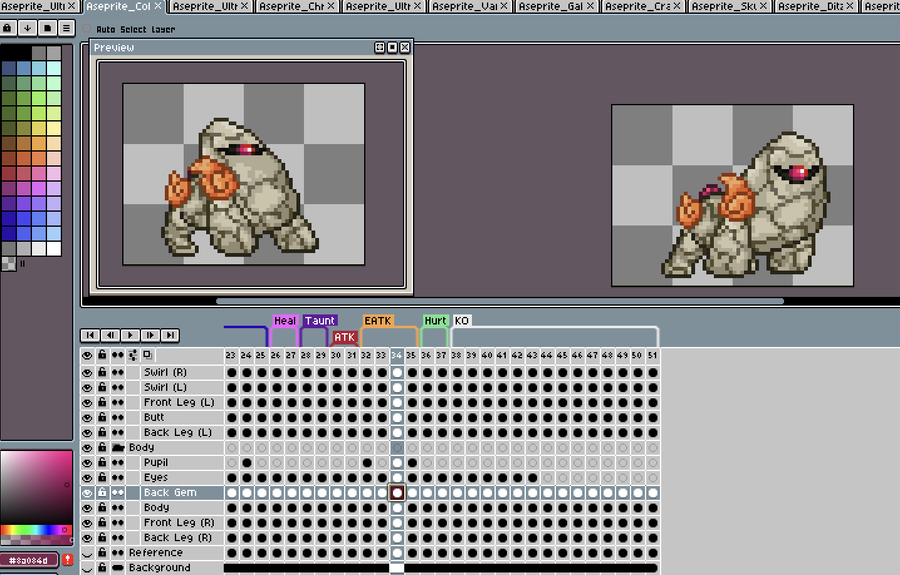Toggle lock for all layers in header
This screenshot has height=575, width=900.
click(x=102, y=355)
